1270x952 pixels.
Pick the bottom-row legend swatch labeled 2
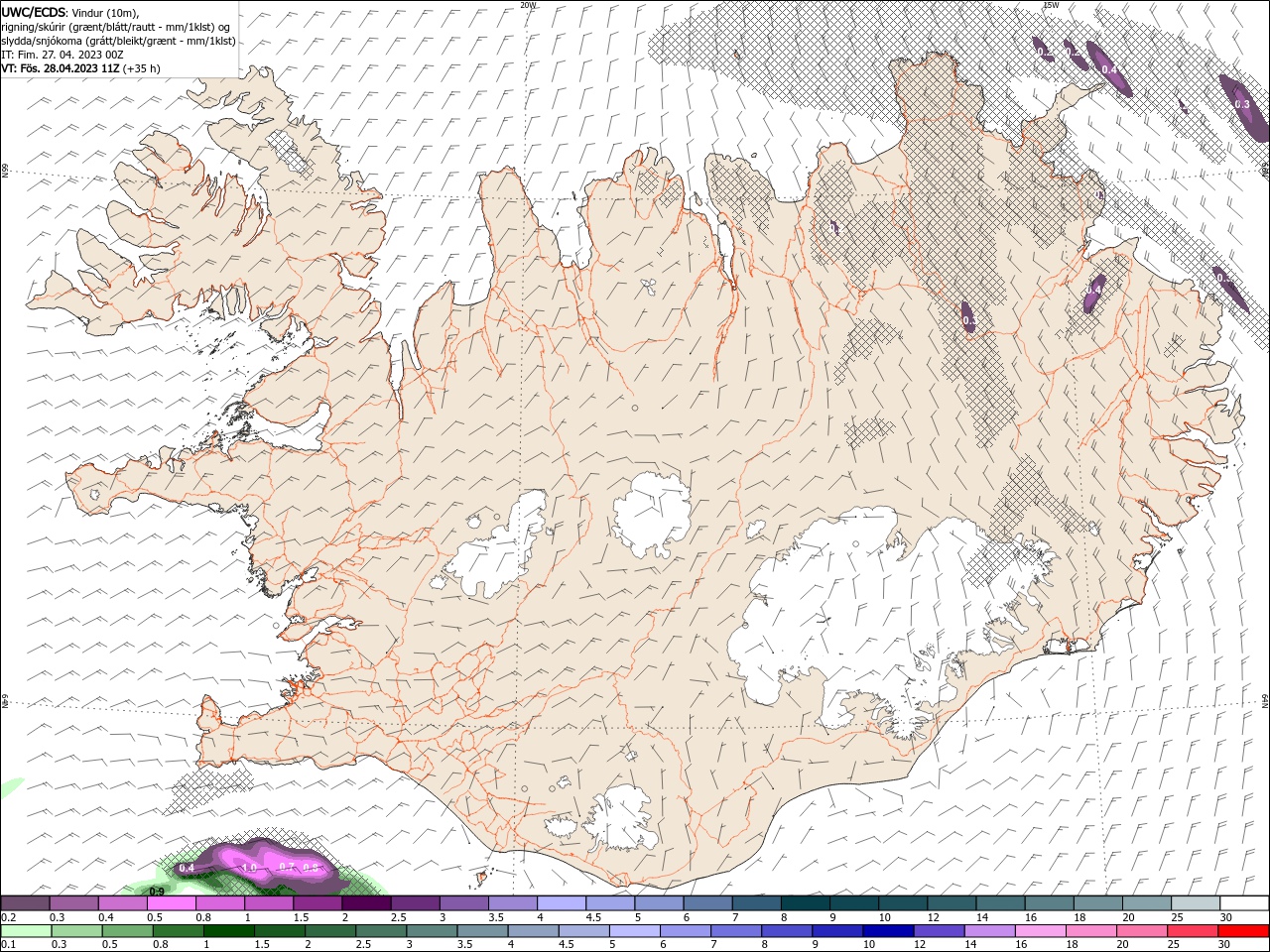coord(330,931)
